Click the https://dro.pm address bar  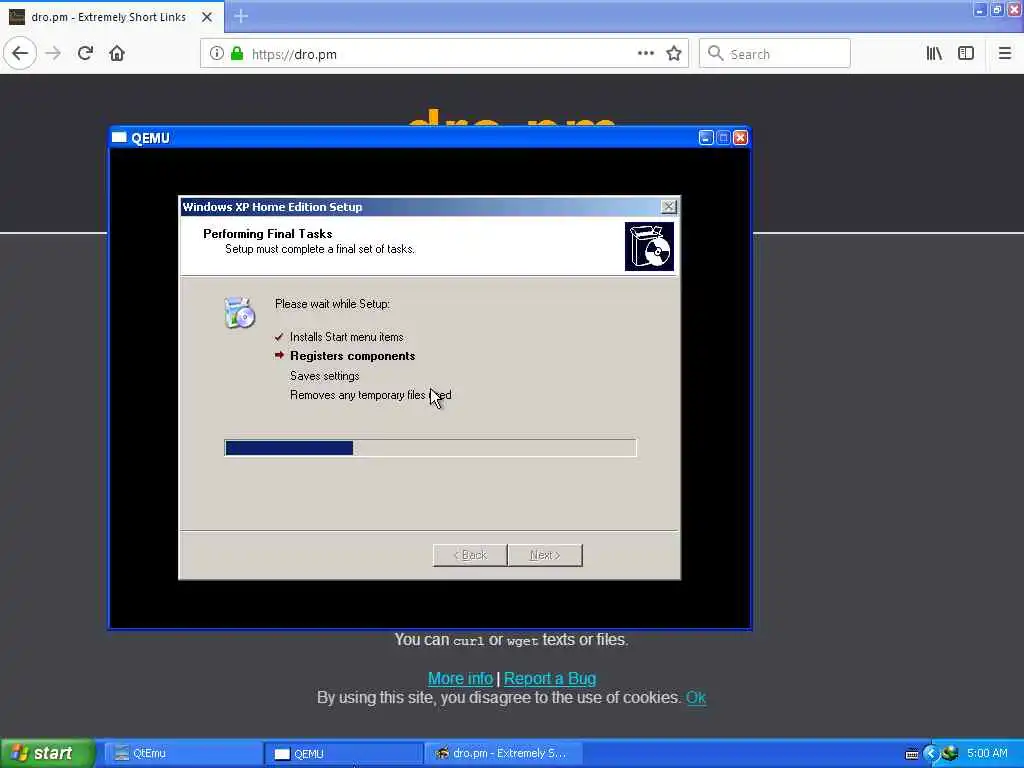[444, 54]
